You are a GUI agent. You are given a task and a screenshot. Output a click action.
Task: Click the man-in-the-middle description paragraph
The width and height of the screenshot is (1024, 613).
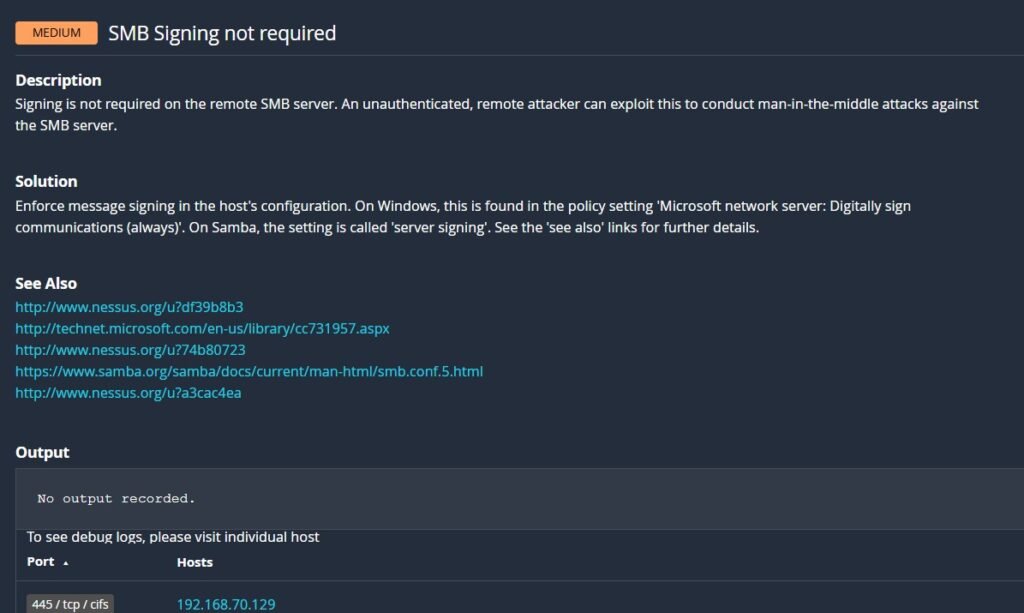(496, 115)
